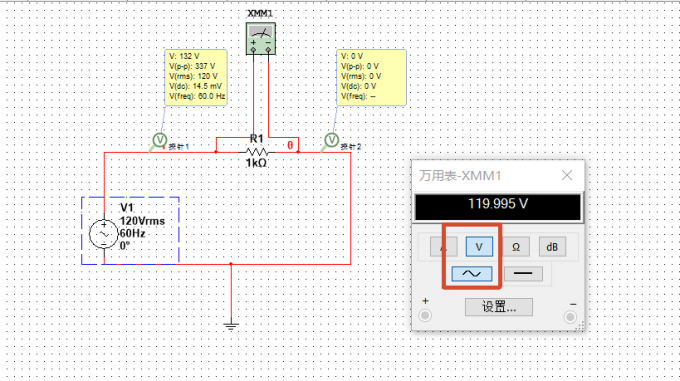Select DC signal mode (straight line)

click(x=523, y=274)
